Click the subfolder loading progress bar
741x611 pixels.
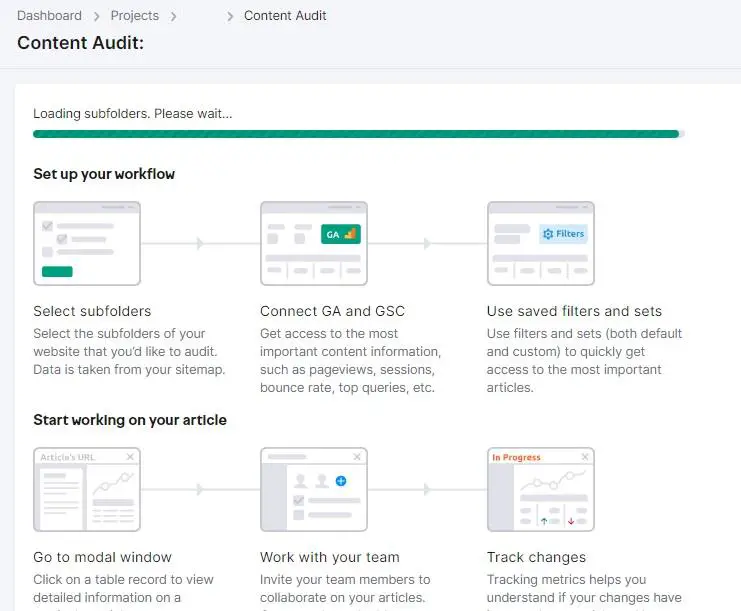click(x=358, y=134)
